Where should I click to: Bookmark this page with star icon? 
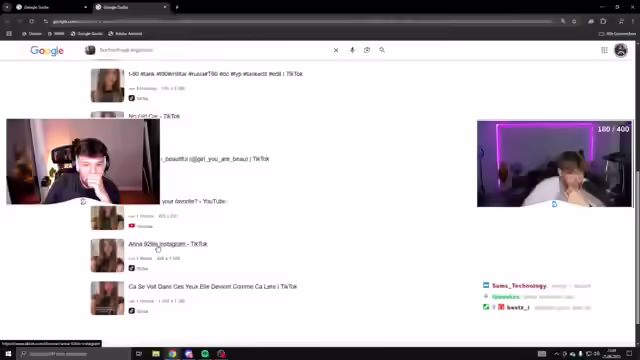[574, 21]
